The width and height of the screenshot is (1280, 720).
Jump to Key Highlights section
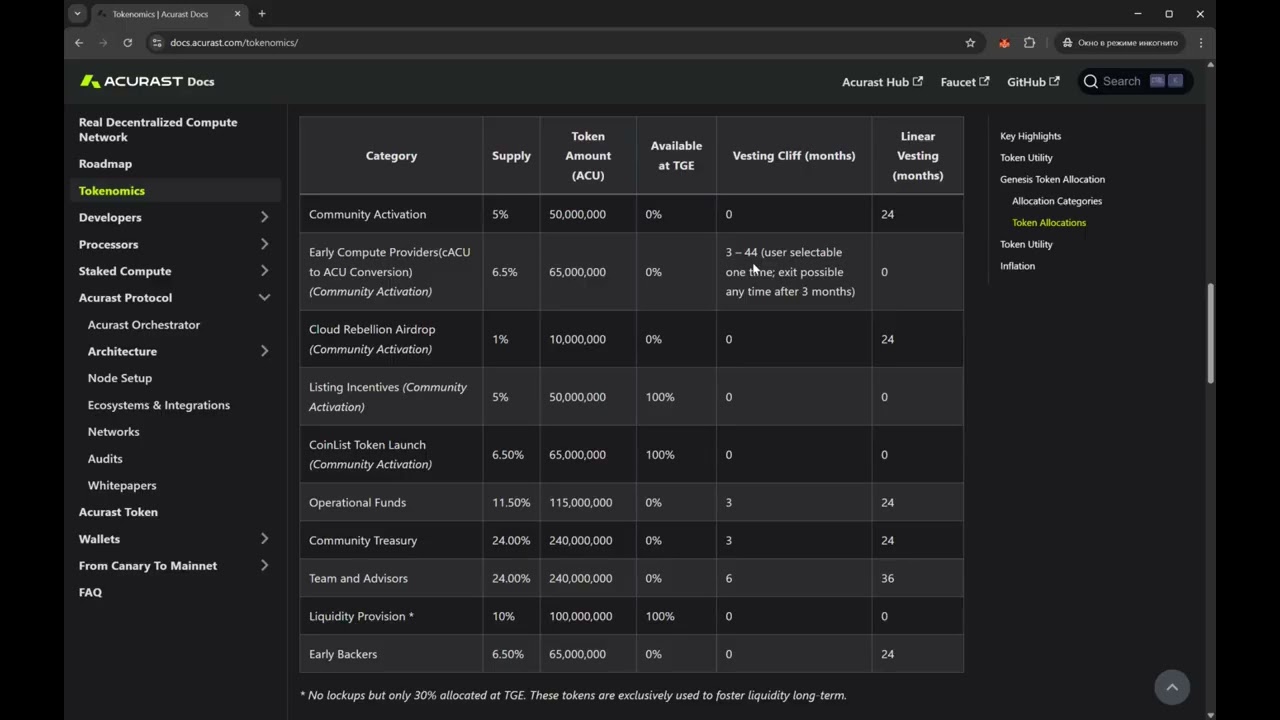click(1031, 136)
